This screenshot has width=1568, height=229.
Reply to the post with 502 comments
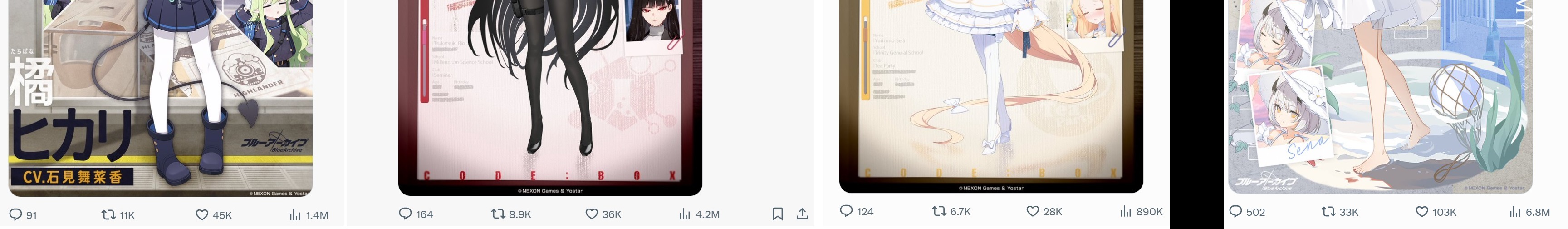pyautogui.click(x=1247, y=212)
